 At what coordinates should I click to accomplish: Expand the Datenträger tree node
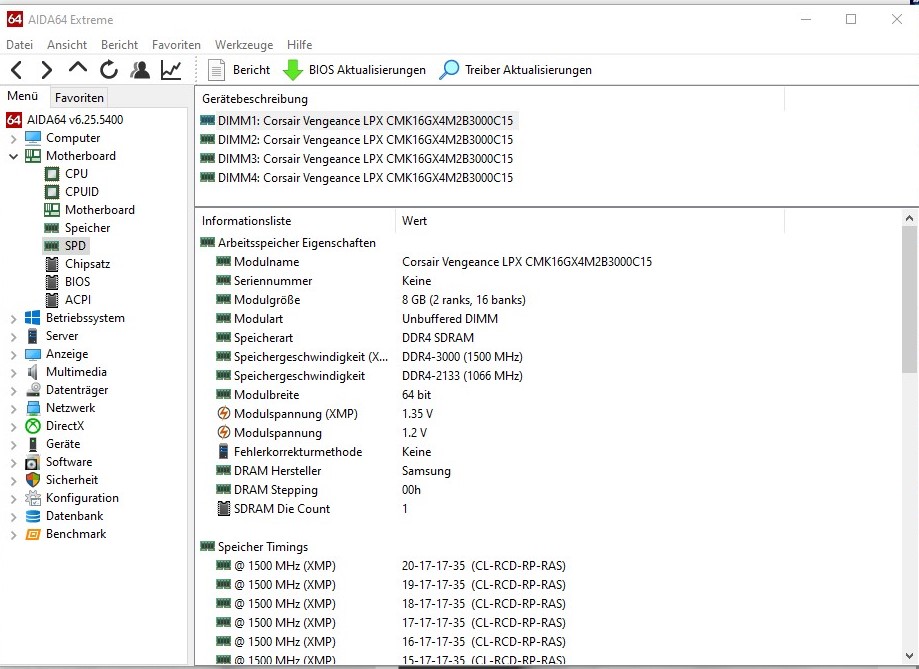click(x=13, y=391)
